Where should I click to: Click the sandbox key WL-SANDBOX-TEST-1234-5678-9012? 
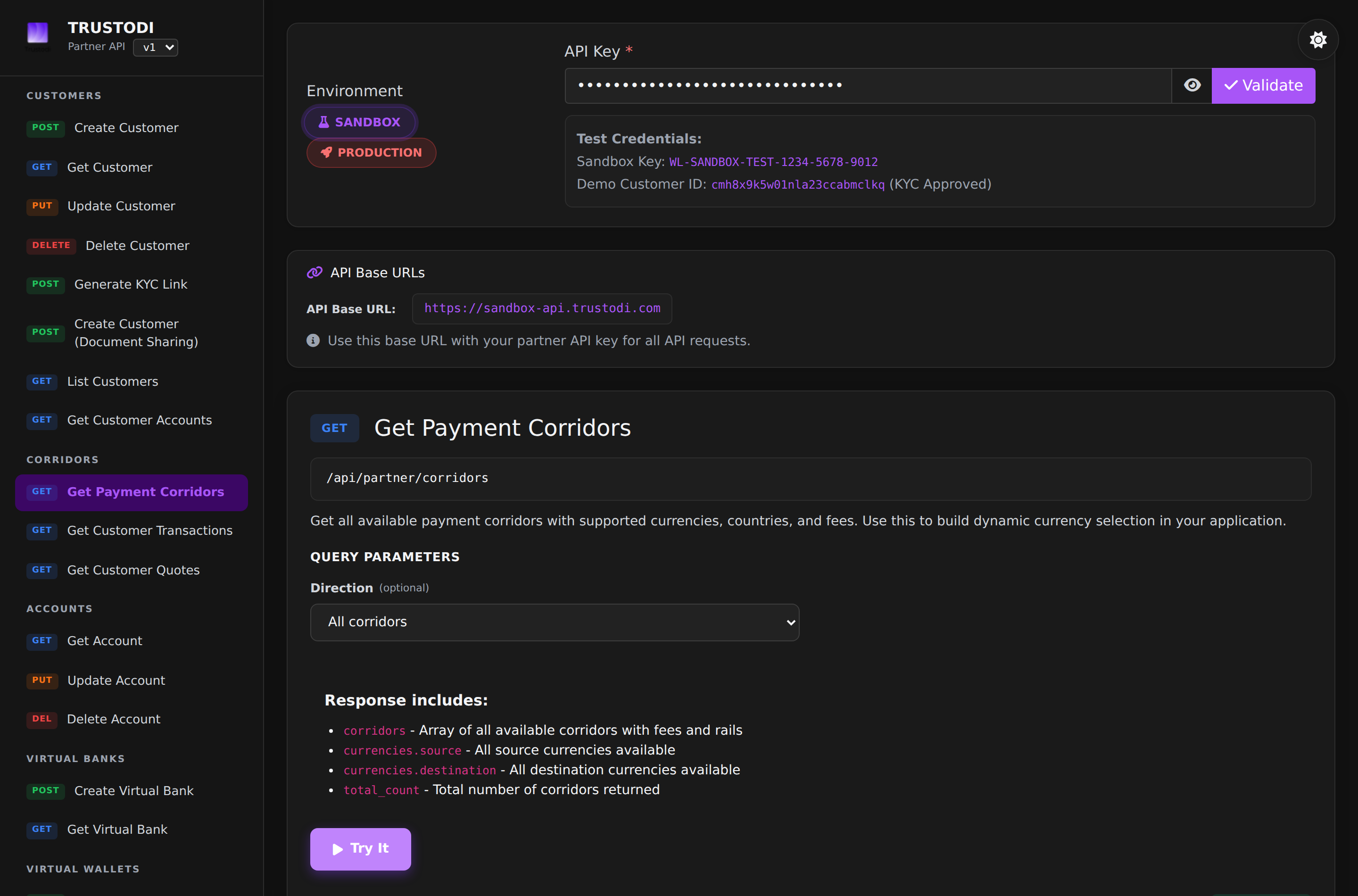[x=774, y=162]
